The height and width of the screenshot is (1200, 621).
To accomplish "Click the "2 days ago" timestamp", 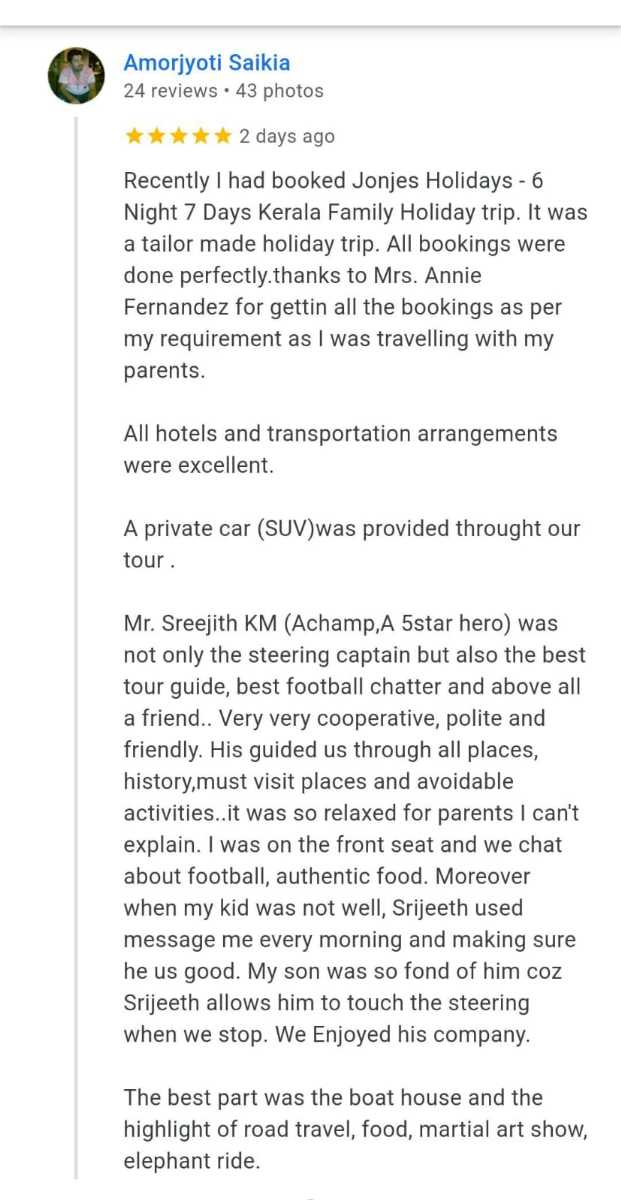I will pyautogui.click(x=287, y=137).
